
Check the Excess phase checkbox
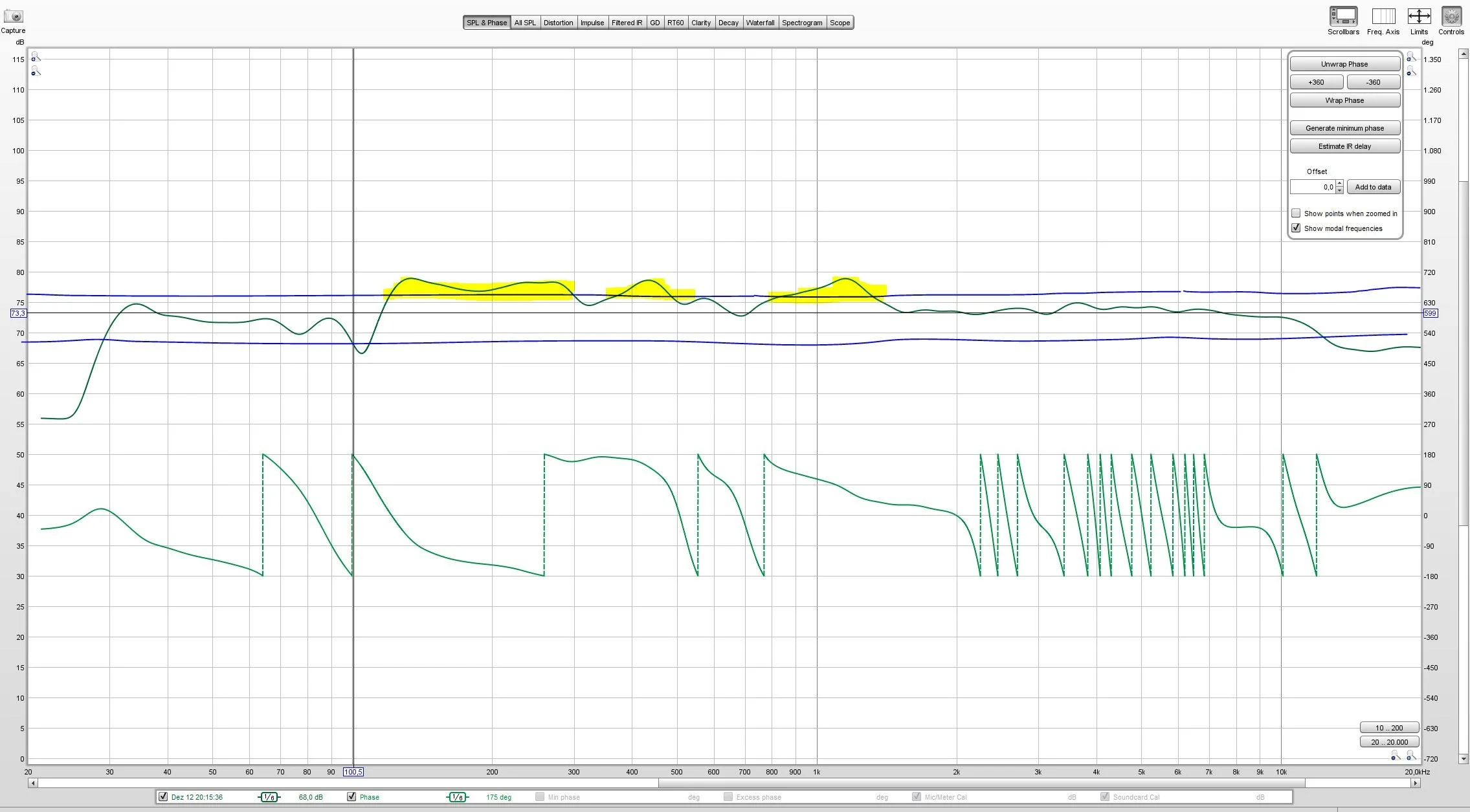click(x=728, y=796)
